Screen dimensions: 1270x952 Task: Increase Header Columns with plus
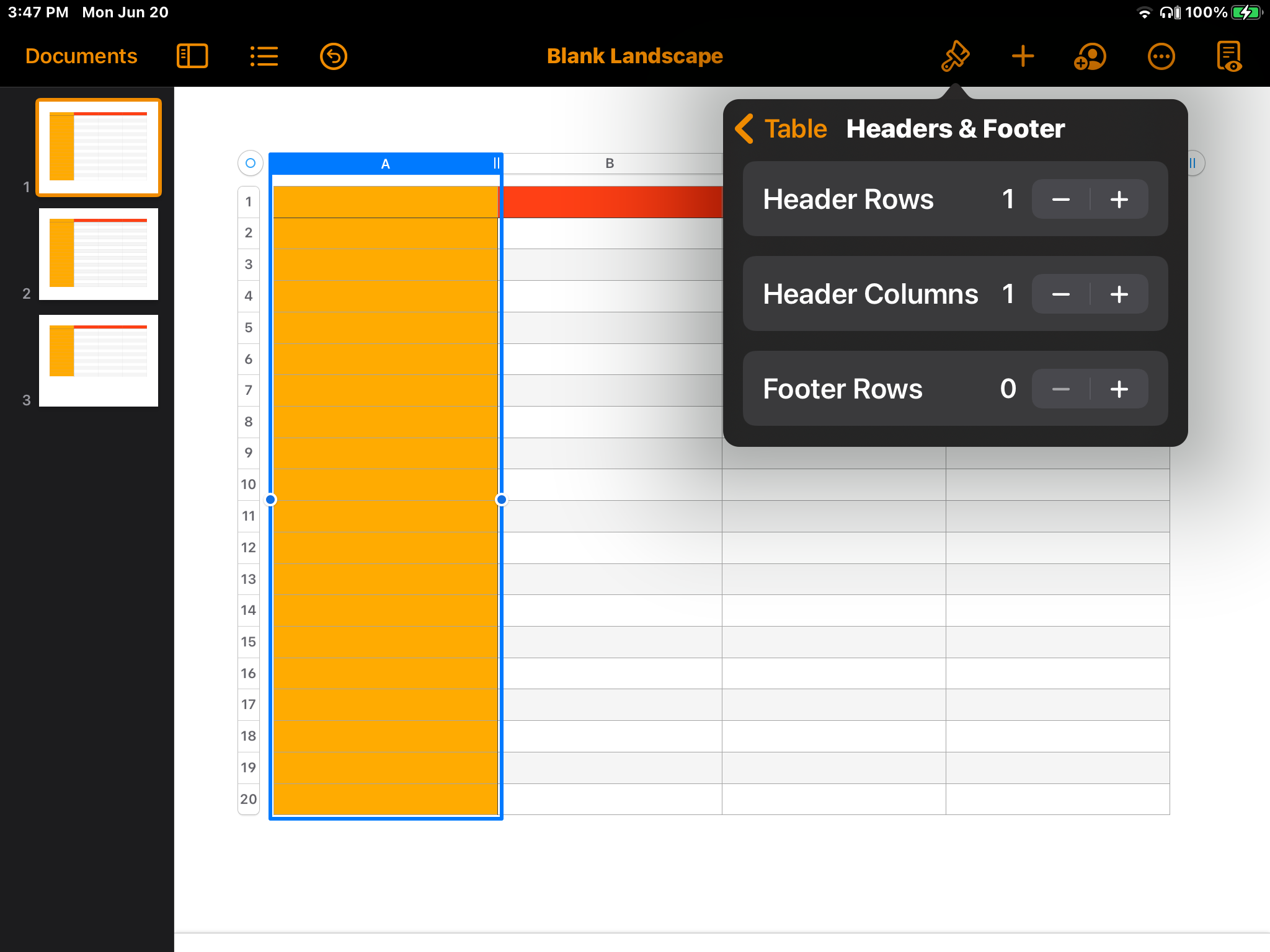pyautogui.click(x=1119, y=294)
